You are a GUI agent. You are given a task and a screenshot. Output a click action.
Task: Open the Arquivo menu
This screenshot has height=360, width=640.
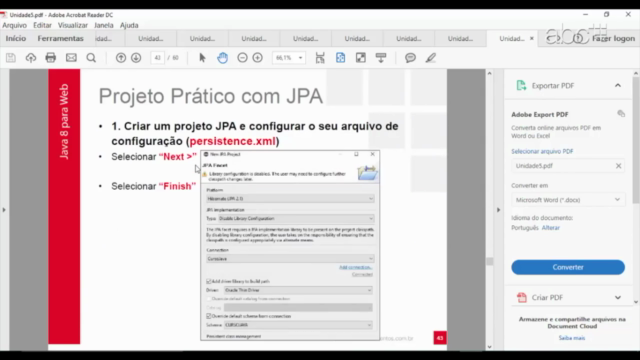click(14, 25)
